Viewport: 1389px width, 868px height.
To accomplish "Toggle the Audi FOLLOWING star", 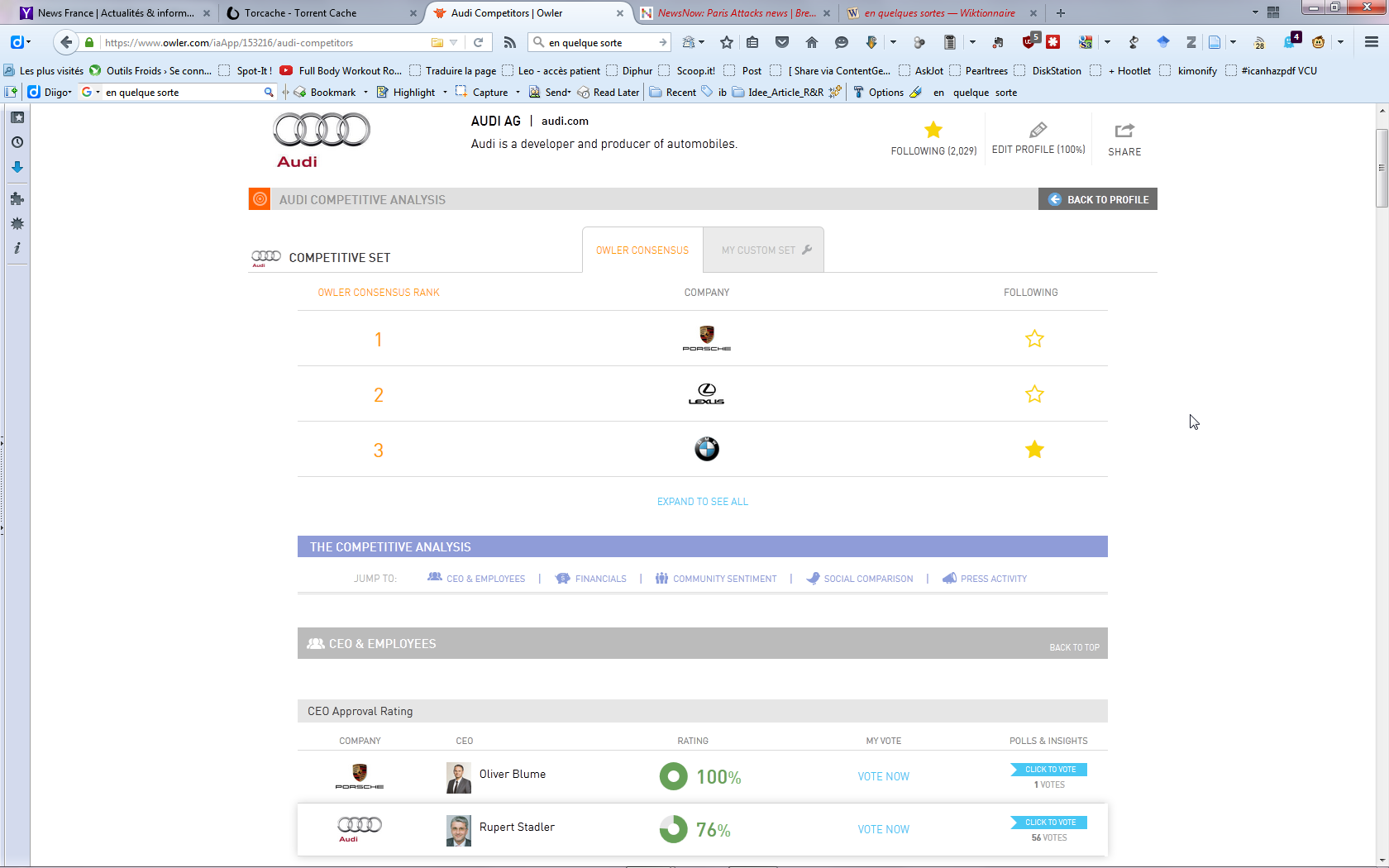I will 933,130.
